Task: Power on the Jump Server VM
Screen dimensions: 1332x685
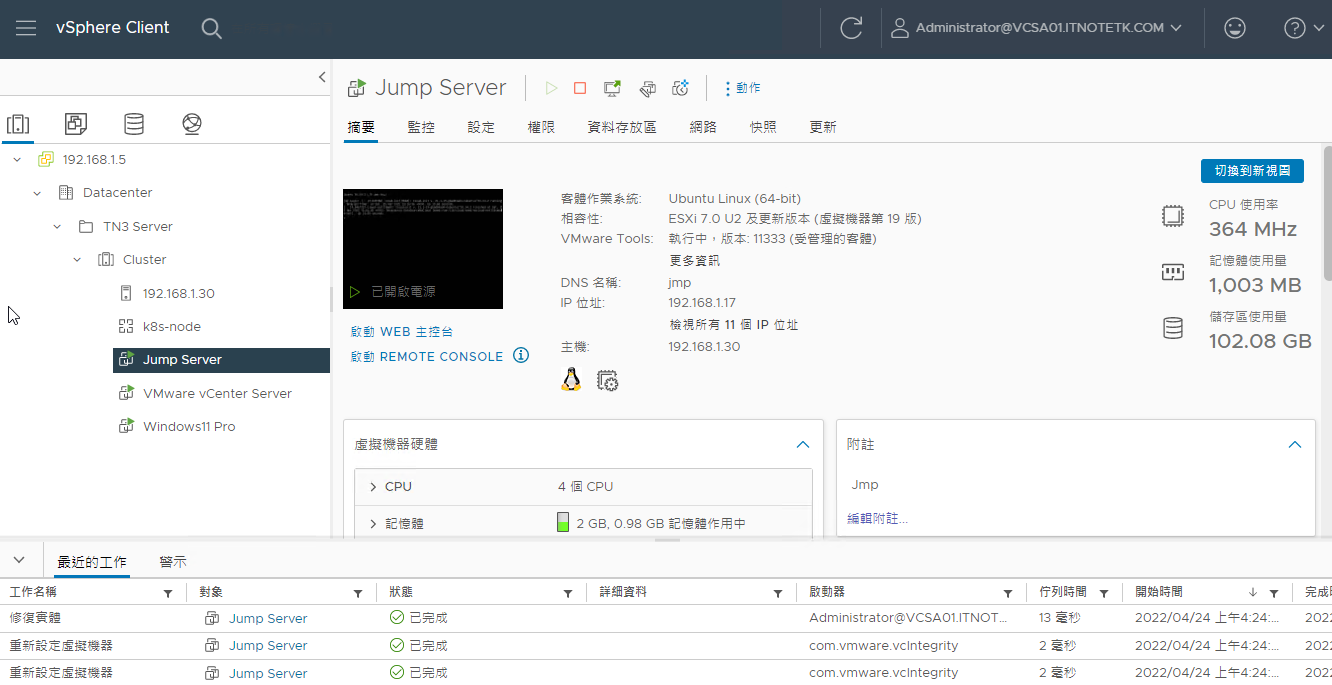Action: pyautogui.click(x=551, y=88)
